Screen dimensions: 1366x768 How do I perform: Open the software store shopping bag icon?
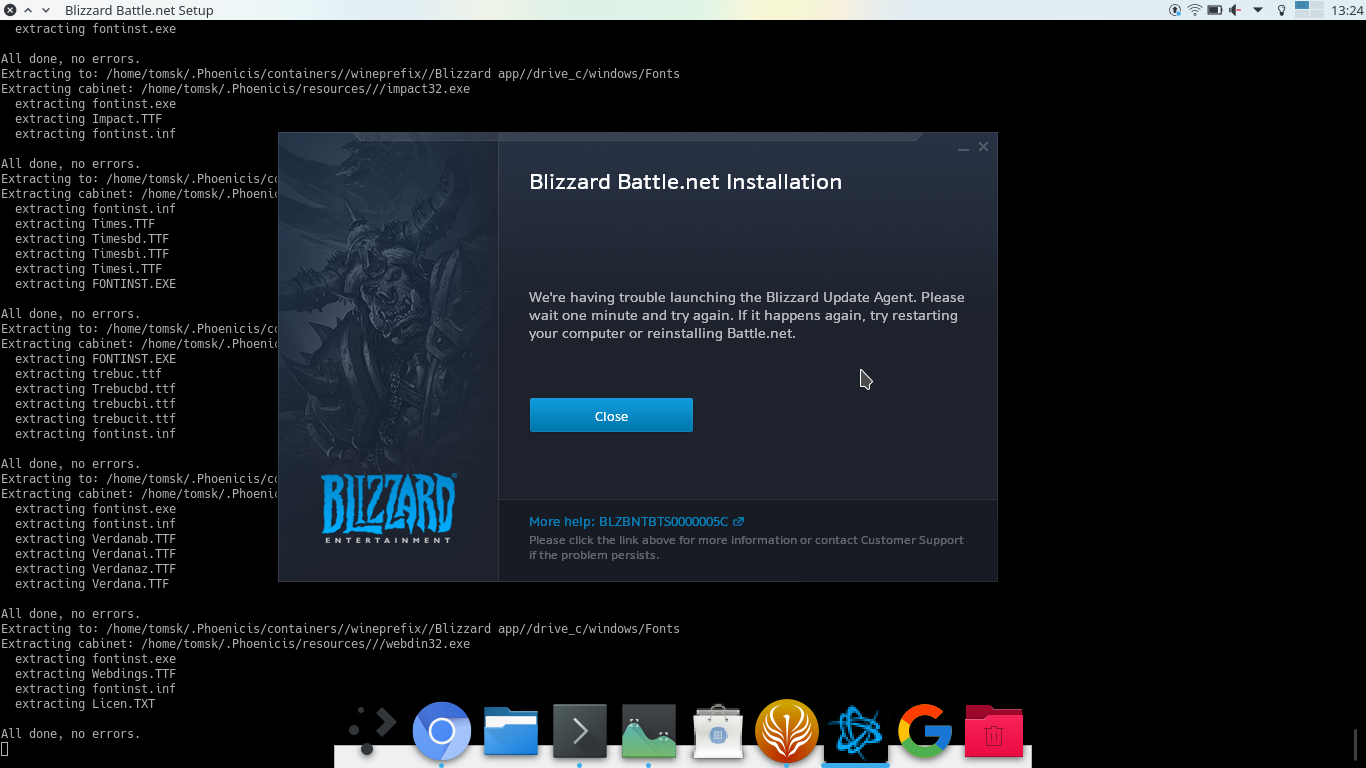tap(718, 731)
